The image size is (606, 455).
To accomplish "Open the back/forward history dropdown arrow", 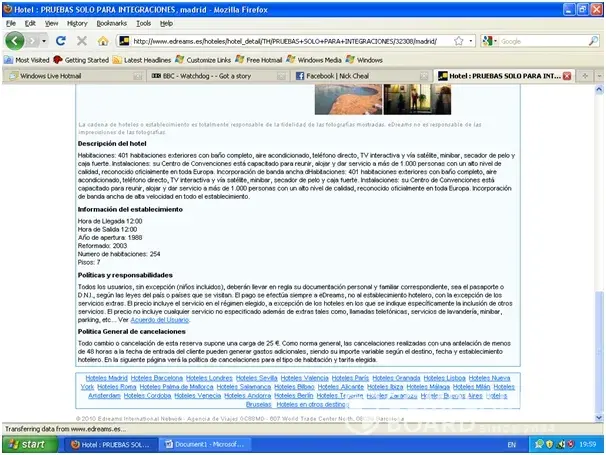I will coord(44,41).
